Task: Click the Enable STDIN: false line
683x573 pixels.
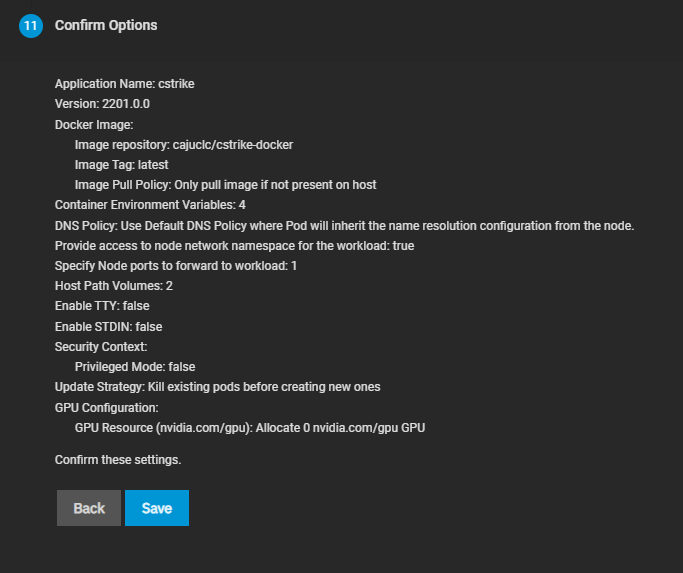Action: [x=108, y=326]
